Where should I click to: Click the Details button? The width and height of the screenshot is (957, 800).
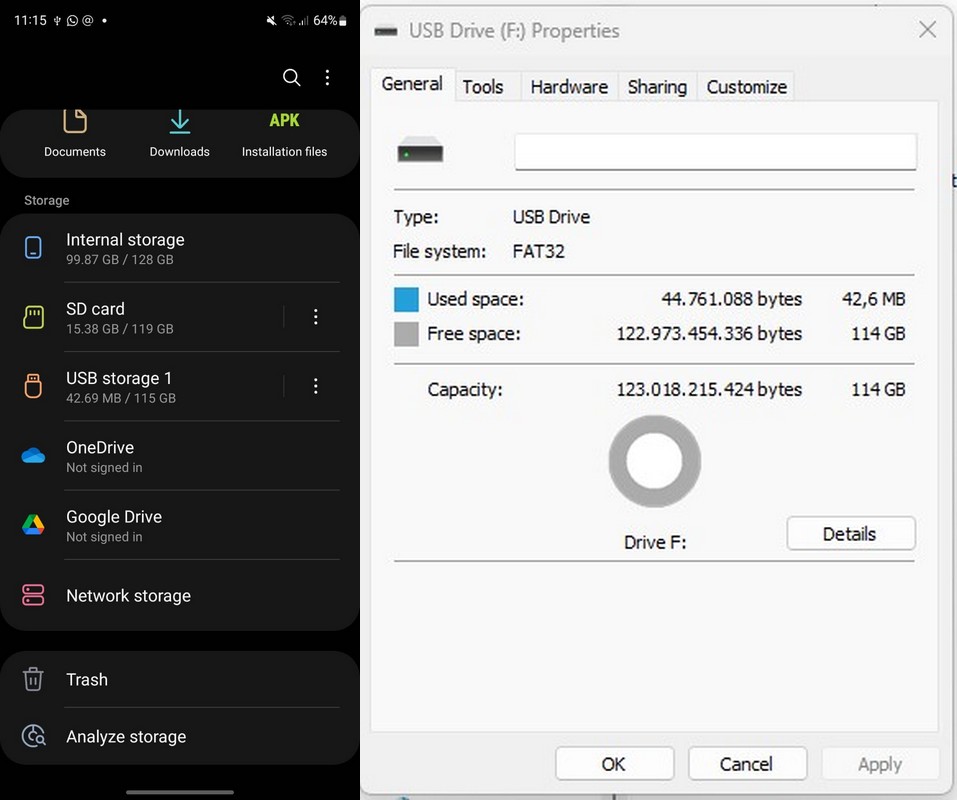851,534
